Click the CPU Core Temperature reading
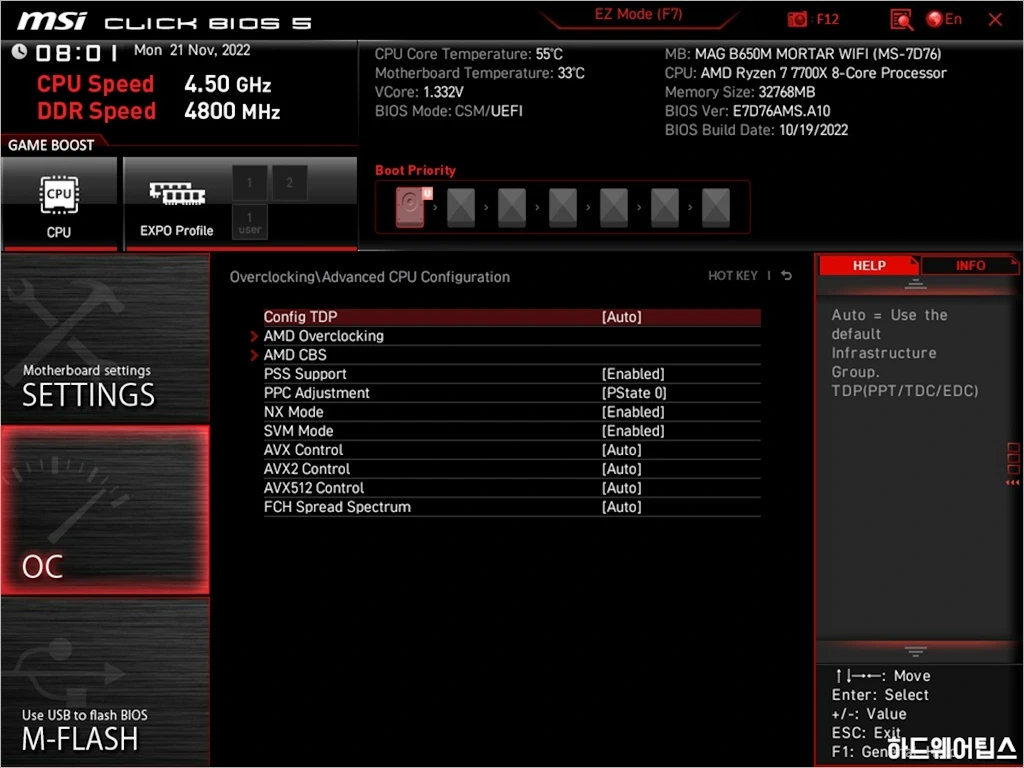The height and width of the screenshot is (768, 1024). pos(468,54)
